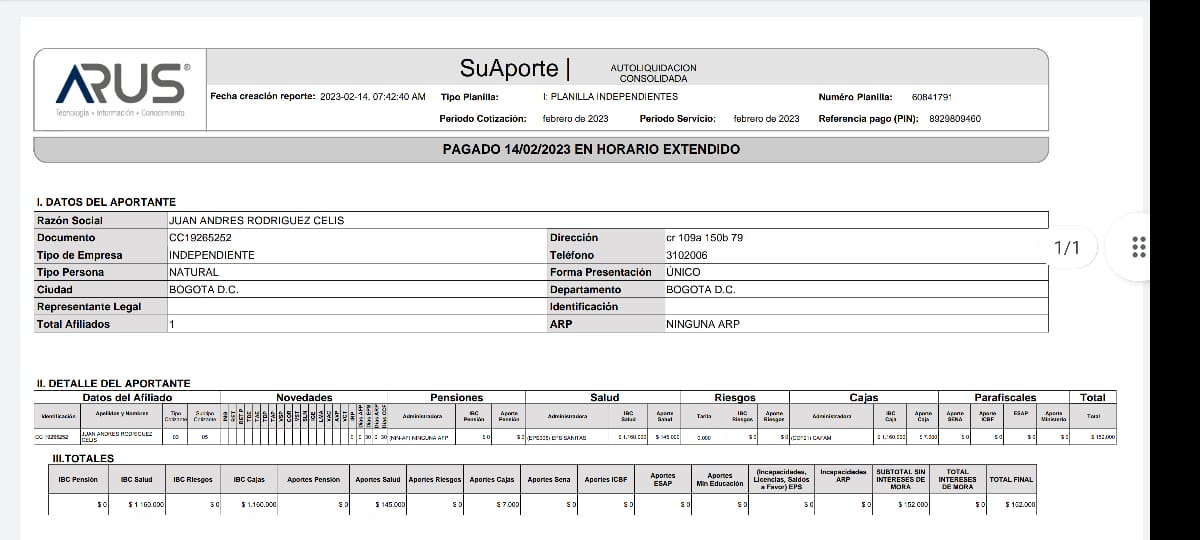Click the Cajas column header
This screenshot has width=1200, height=540.
pos(863,398)
